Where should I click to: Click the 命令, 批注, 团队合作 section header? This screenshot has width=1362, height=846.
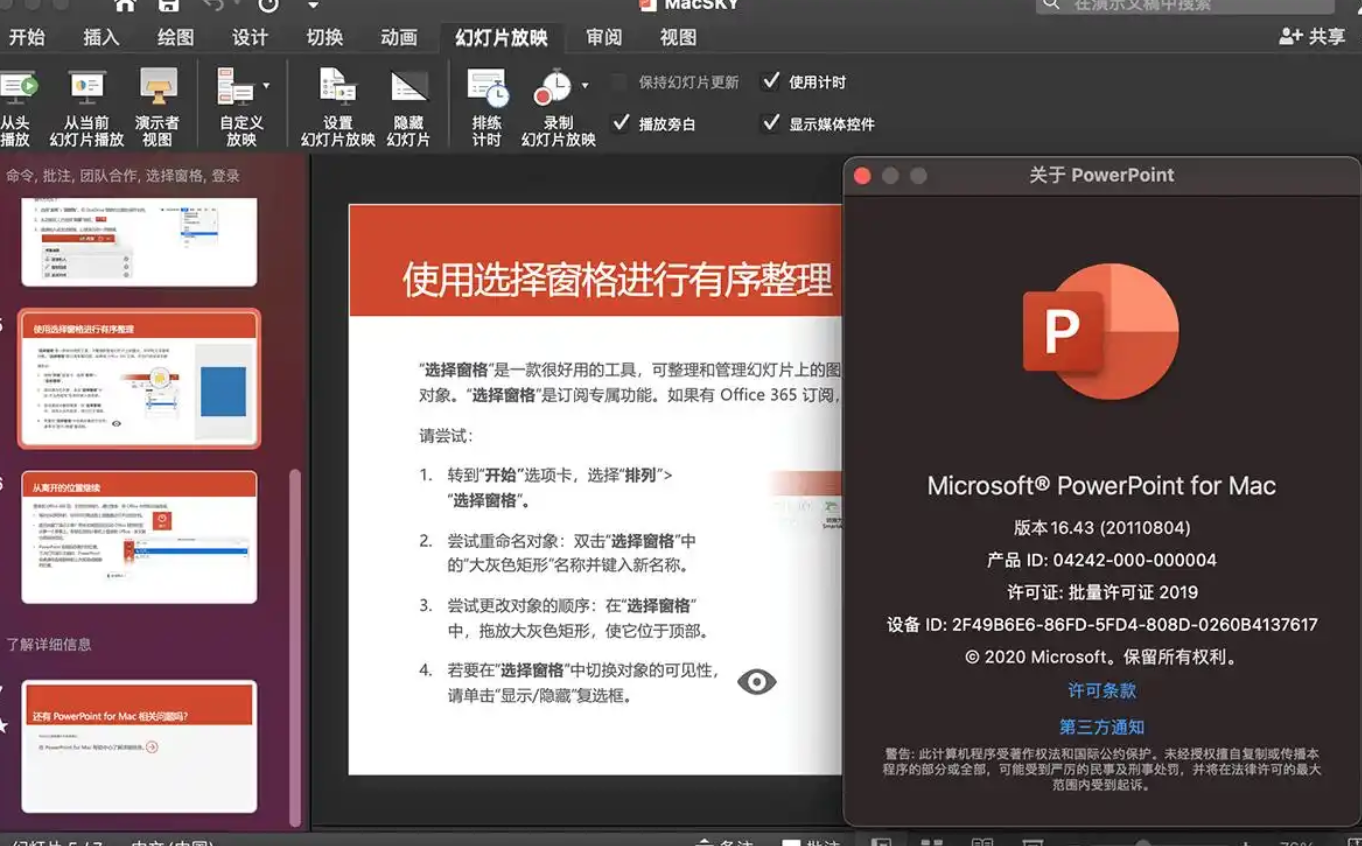tap(122, 176)
